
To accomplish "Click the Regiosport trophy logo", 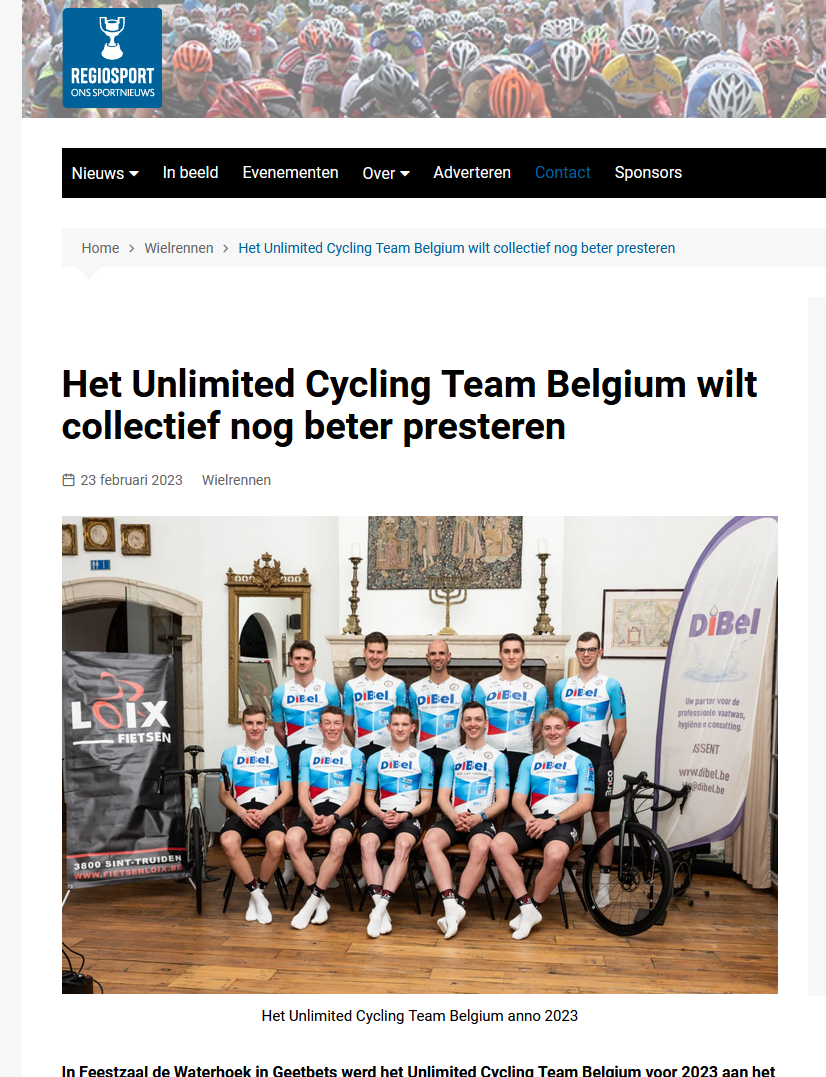I will (112, 58).
